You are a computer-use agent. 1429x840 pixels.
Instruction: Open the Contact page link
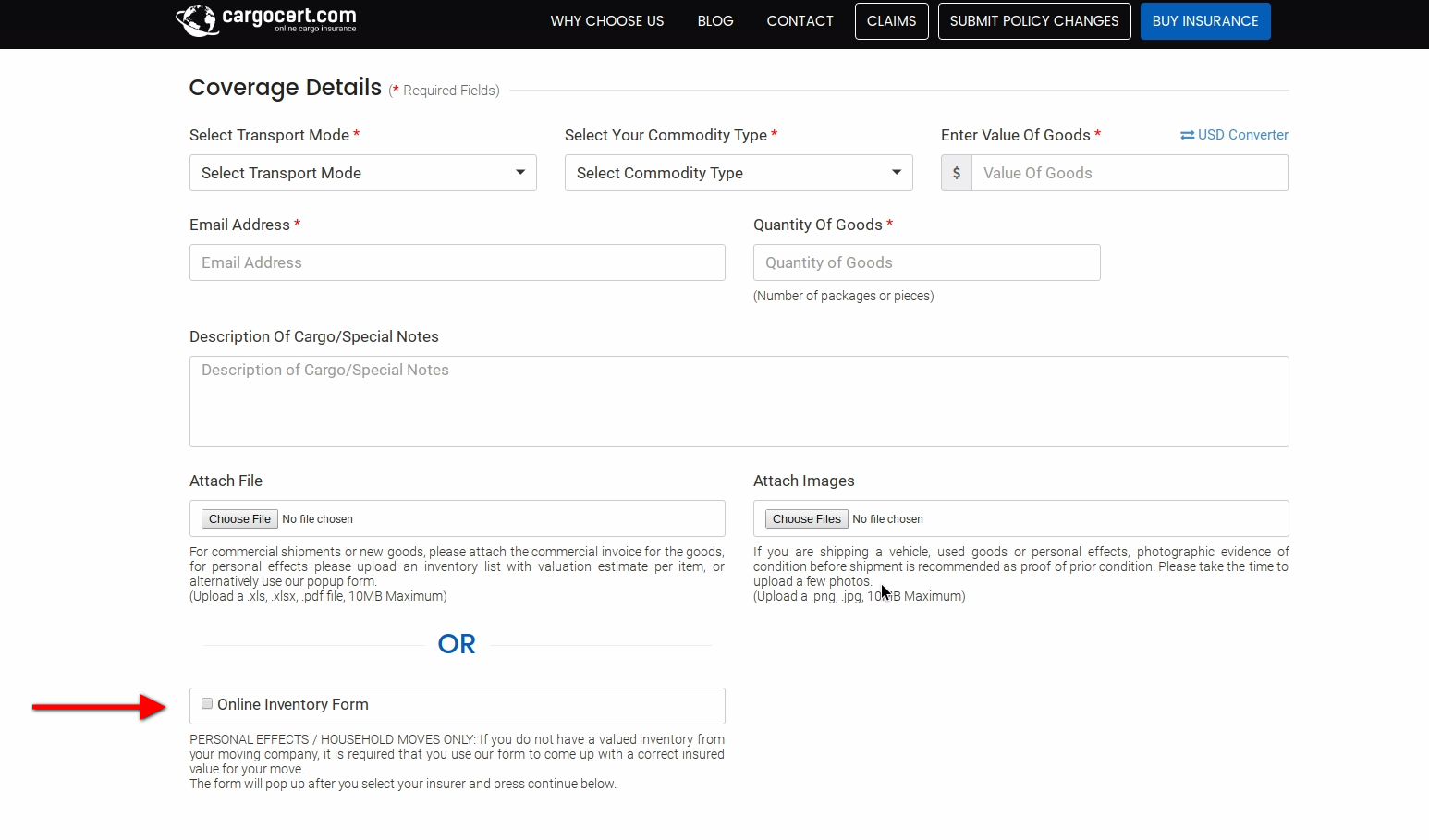point(800,21)
